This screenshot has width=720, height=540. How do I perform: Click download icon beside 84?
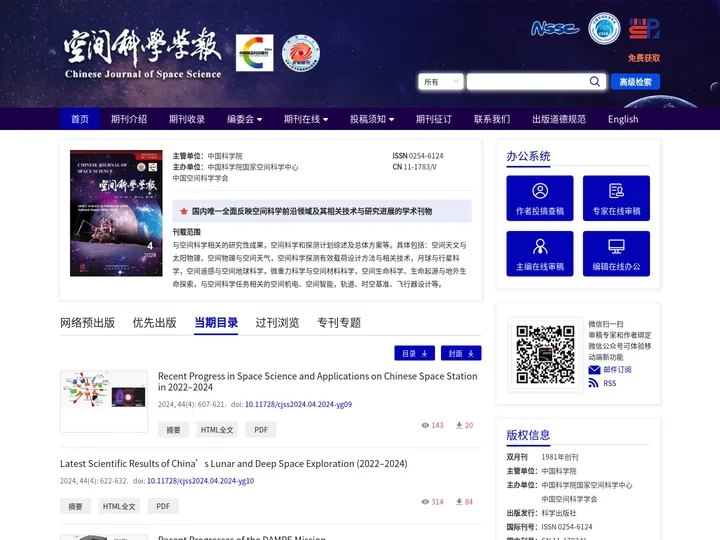(459, 502)
